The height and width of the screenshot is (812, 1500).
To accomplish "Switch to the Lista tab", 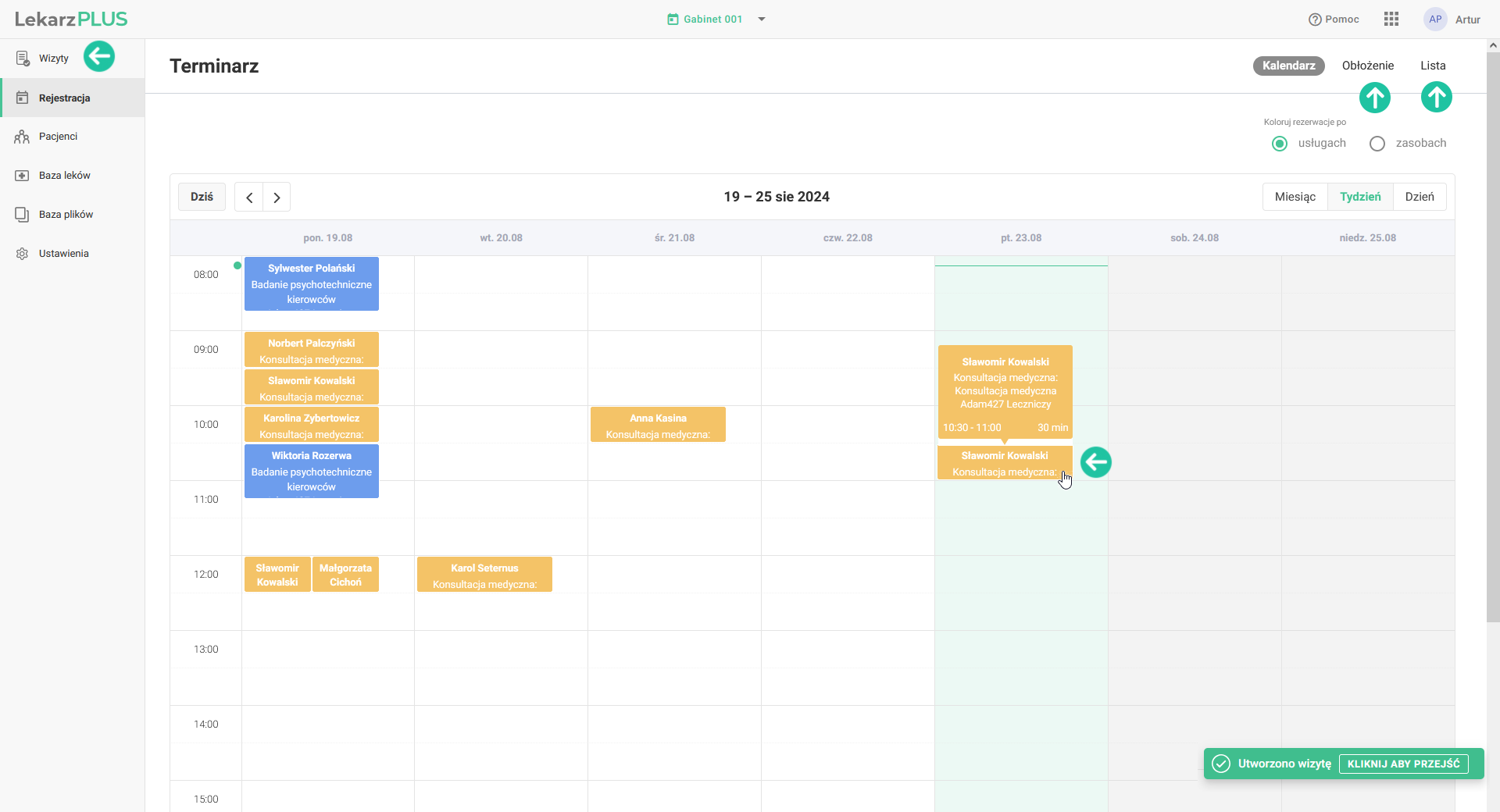I will tap(1433, 66).
